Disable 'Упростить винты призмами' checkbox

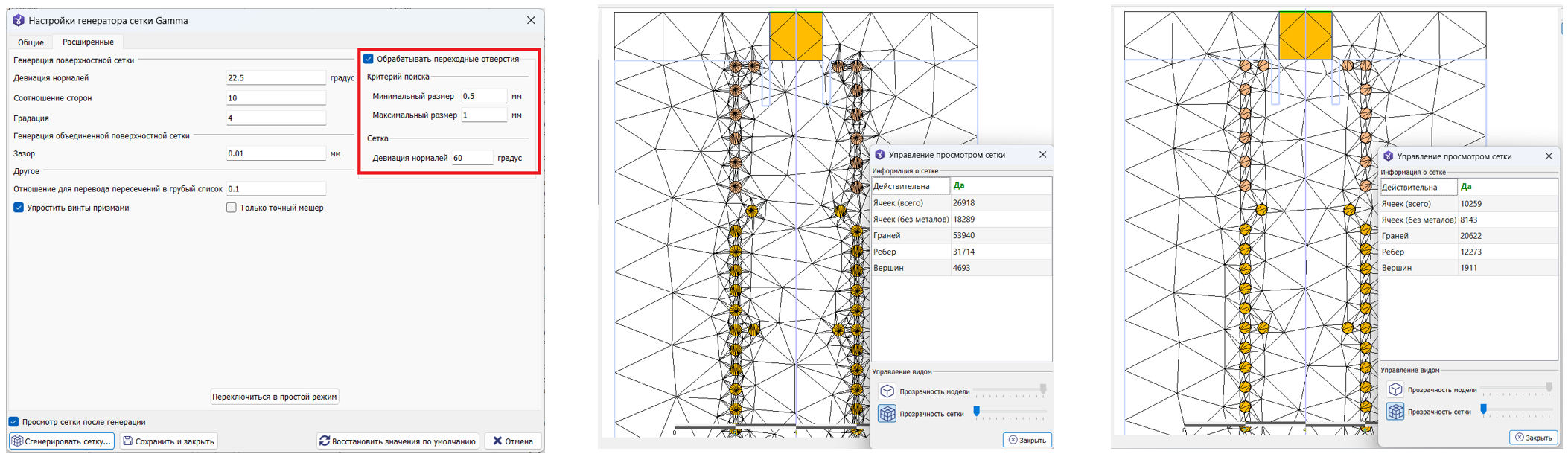[x=19, y=208]
